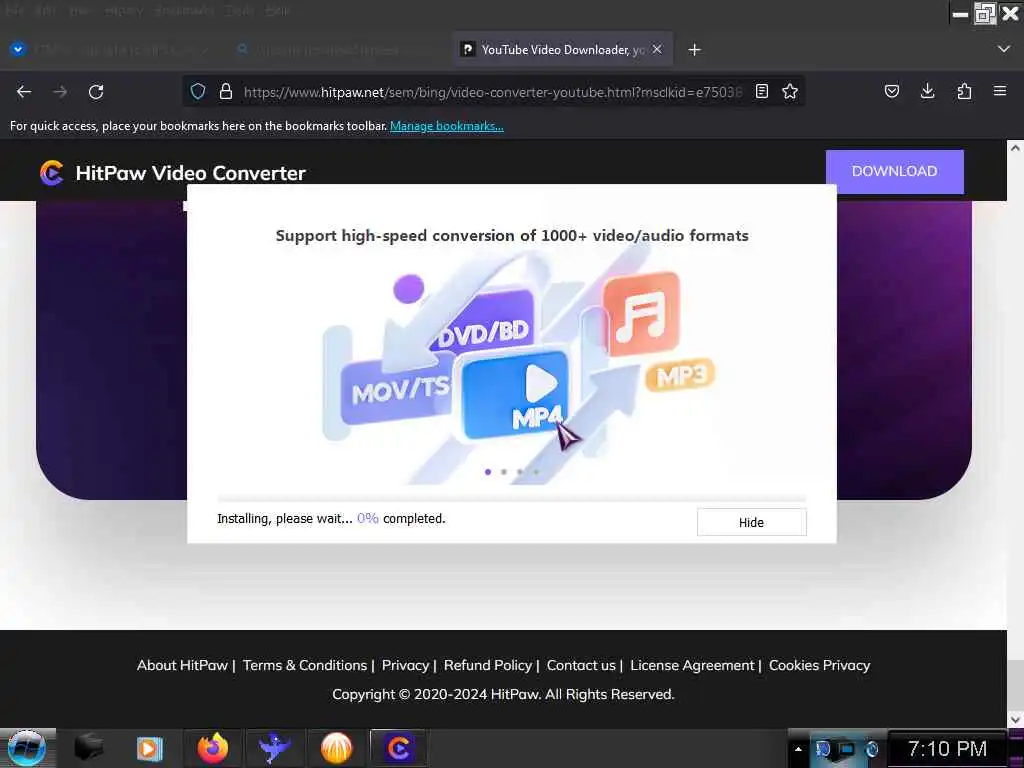Open the Bookmarks menu
Image resolution: width=1024 pixels, height=768 pixels.
[x=184, y=10]
